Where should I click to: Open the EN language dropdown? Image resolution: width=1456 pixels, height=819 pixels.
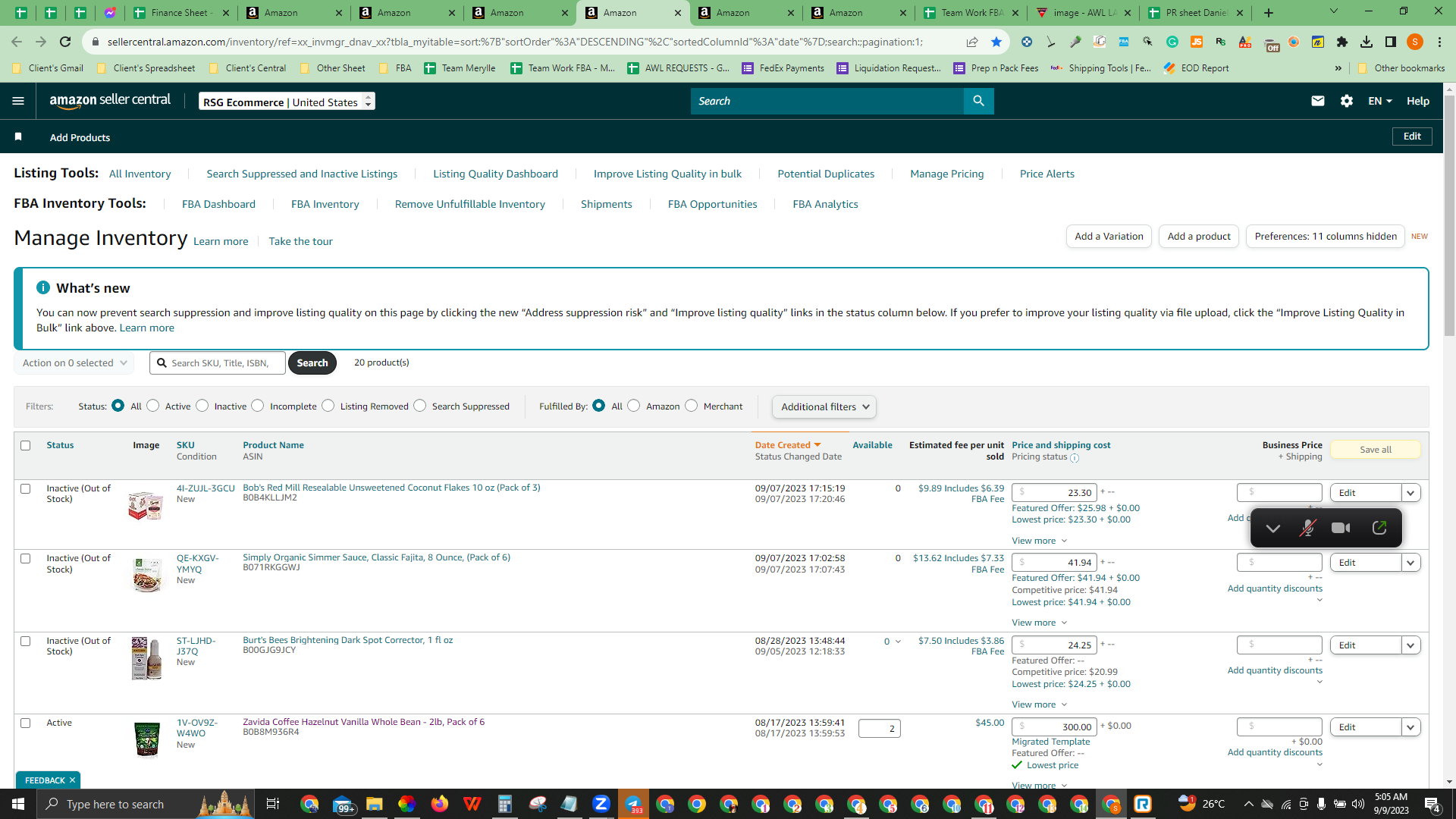pos(1380,101)
